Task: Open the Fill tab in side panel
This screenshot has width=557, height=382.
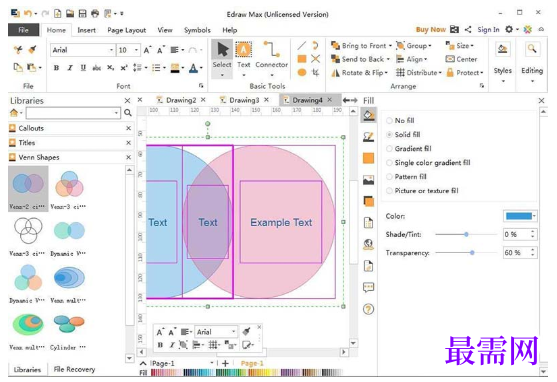Action: 368,115
